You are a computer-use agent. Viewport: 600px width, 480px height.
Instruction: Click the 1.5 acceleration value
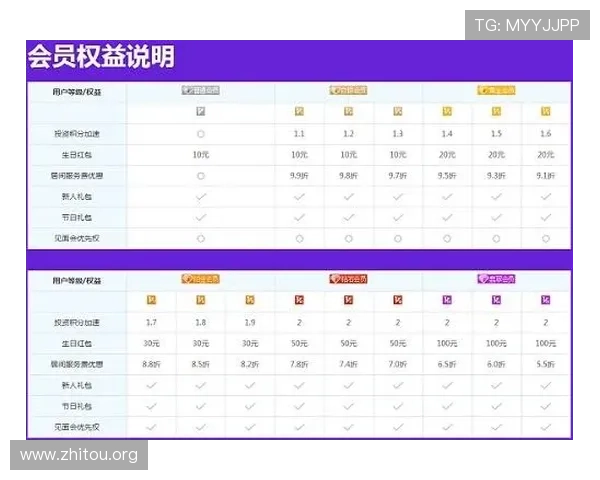pyautogui.click(x=496, y=134)
